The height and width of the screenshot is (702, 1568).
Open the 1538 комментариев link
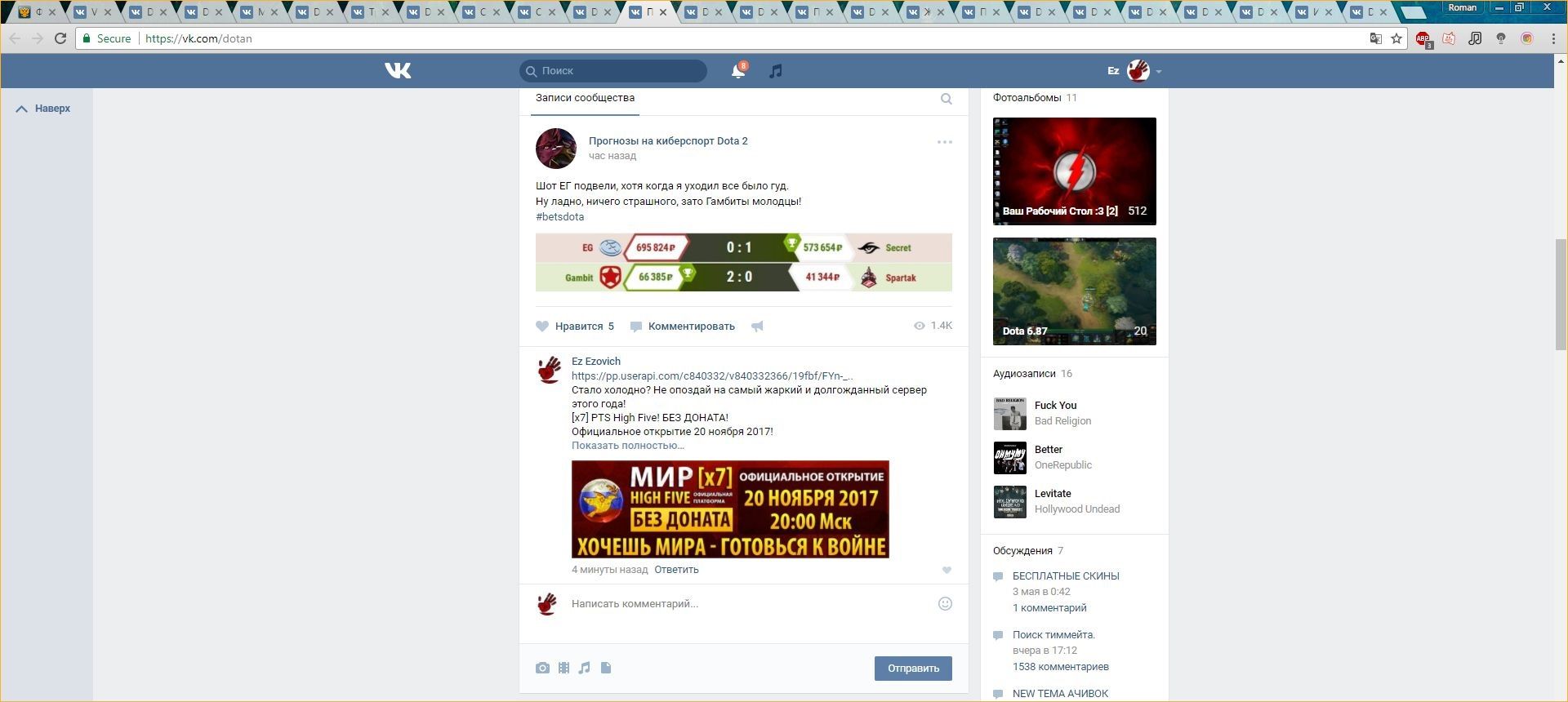(x=1060, y=667)
